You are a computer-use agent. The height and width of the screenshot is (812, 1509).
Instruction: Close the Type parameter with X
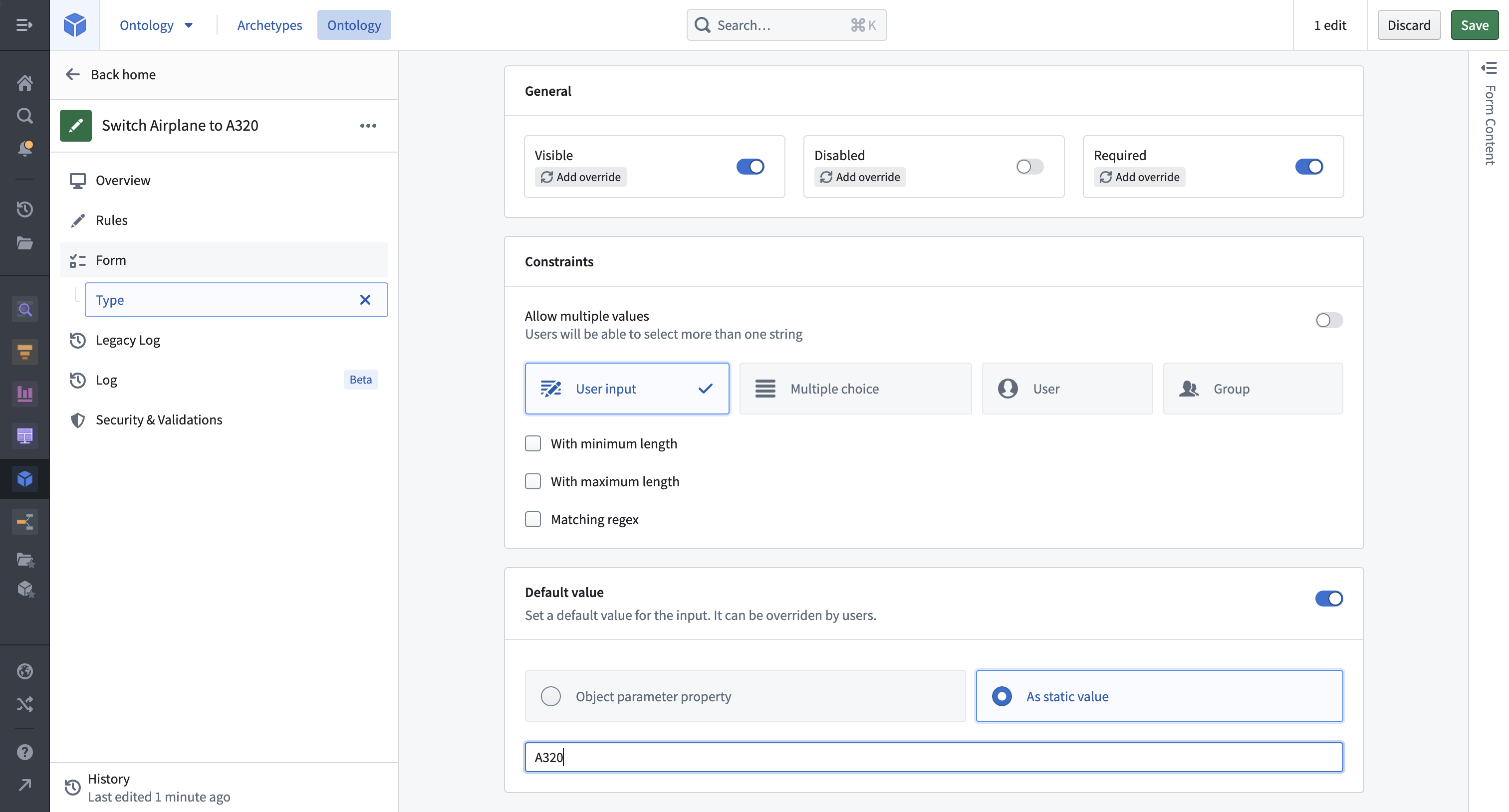click(x=365, y=300)
